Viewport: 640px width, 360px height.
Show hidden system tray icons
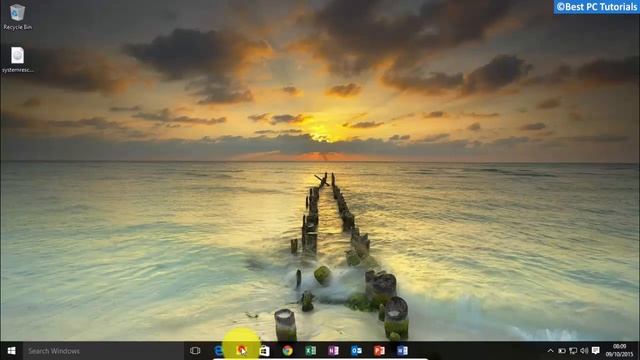pos(550,351)
